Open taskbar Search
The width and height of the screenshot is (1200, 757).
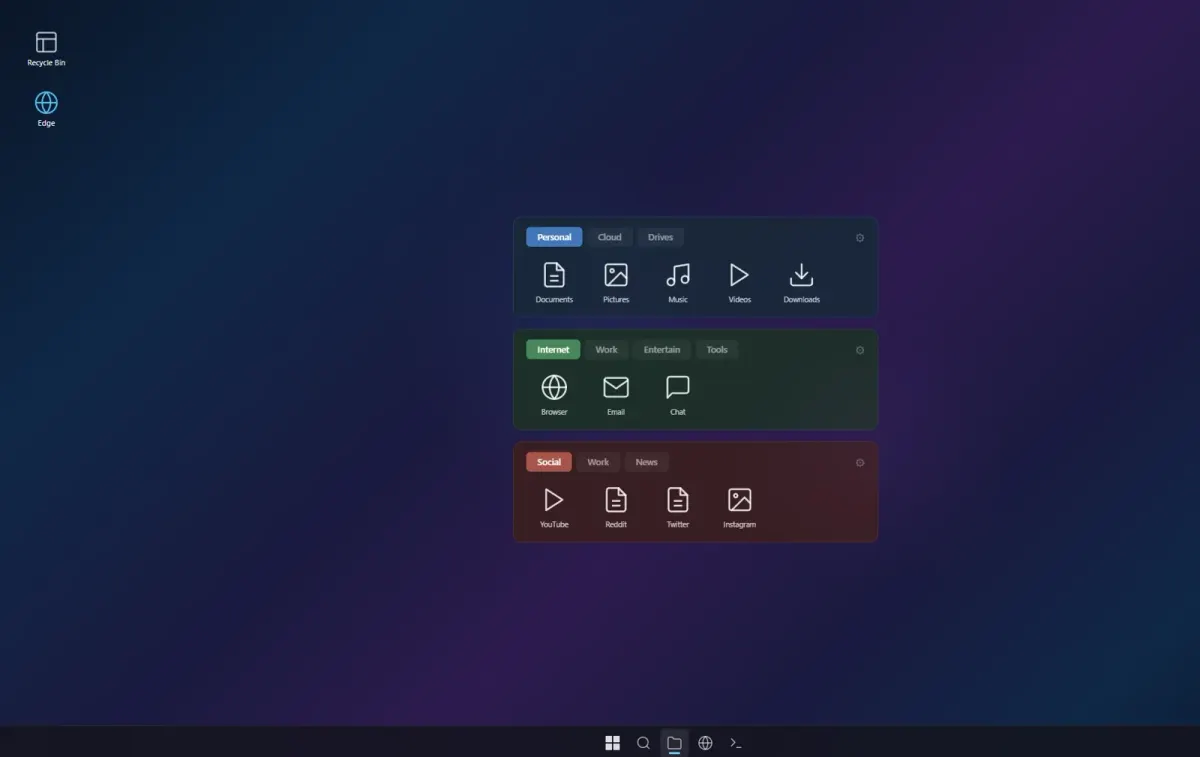pyautogui.click(x=643, y=742)
